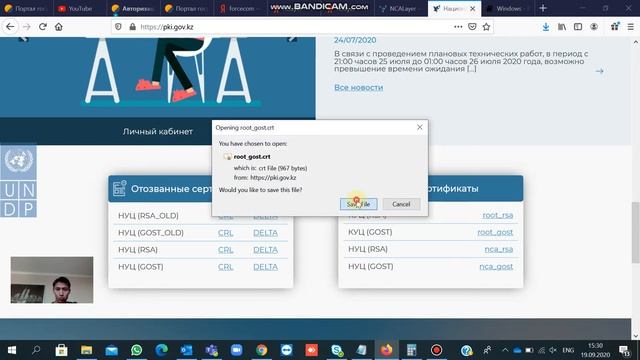This screenshot has height=360, width=640.
Task: Open Google Chrome from taskbar
Action: pos(262,350)
